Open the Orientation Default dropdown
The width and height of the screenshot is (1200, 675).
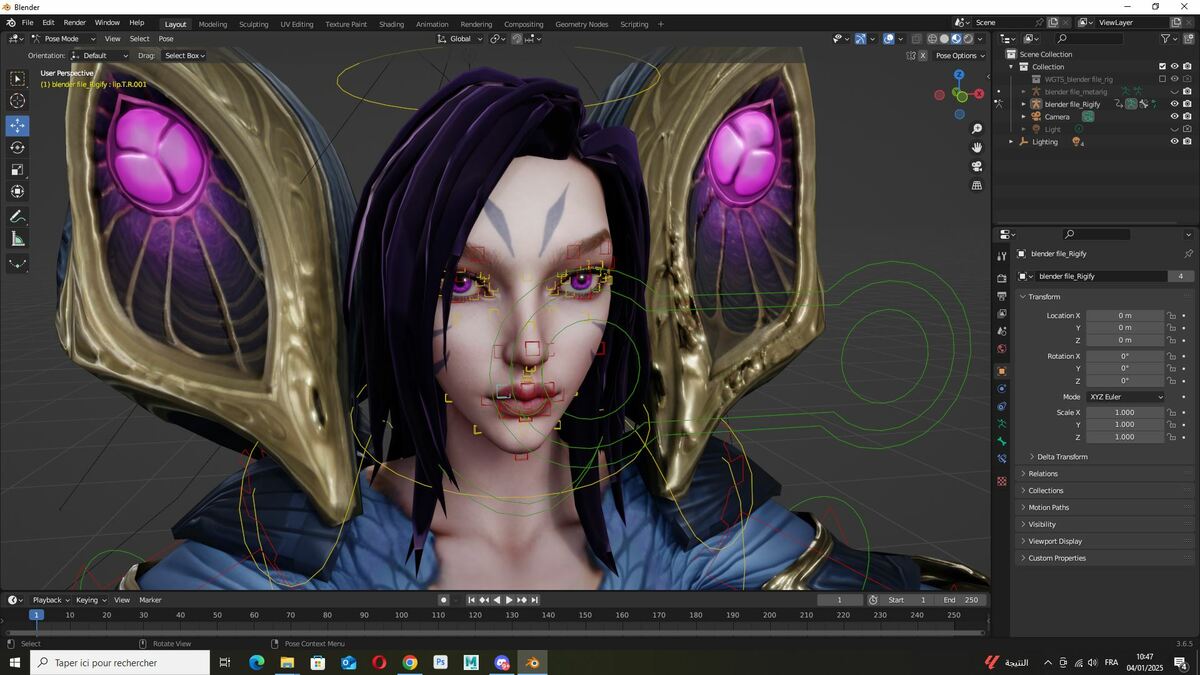coord(99,56)
